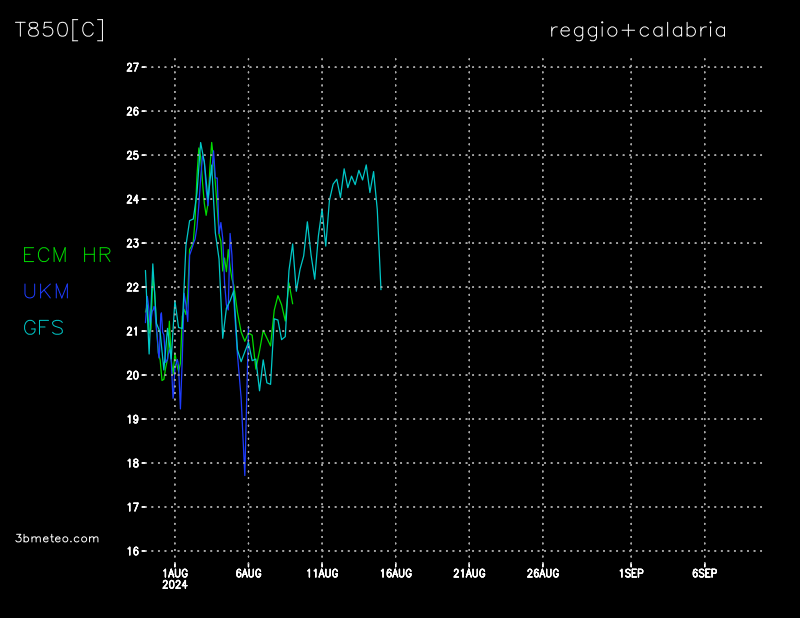Select the 16 value on temperature axis

(132, 551)
